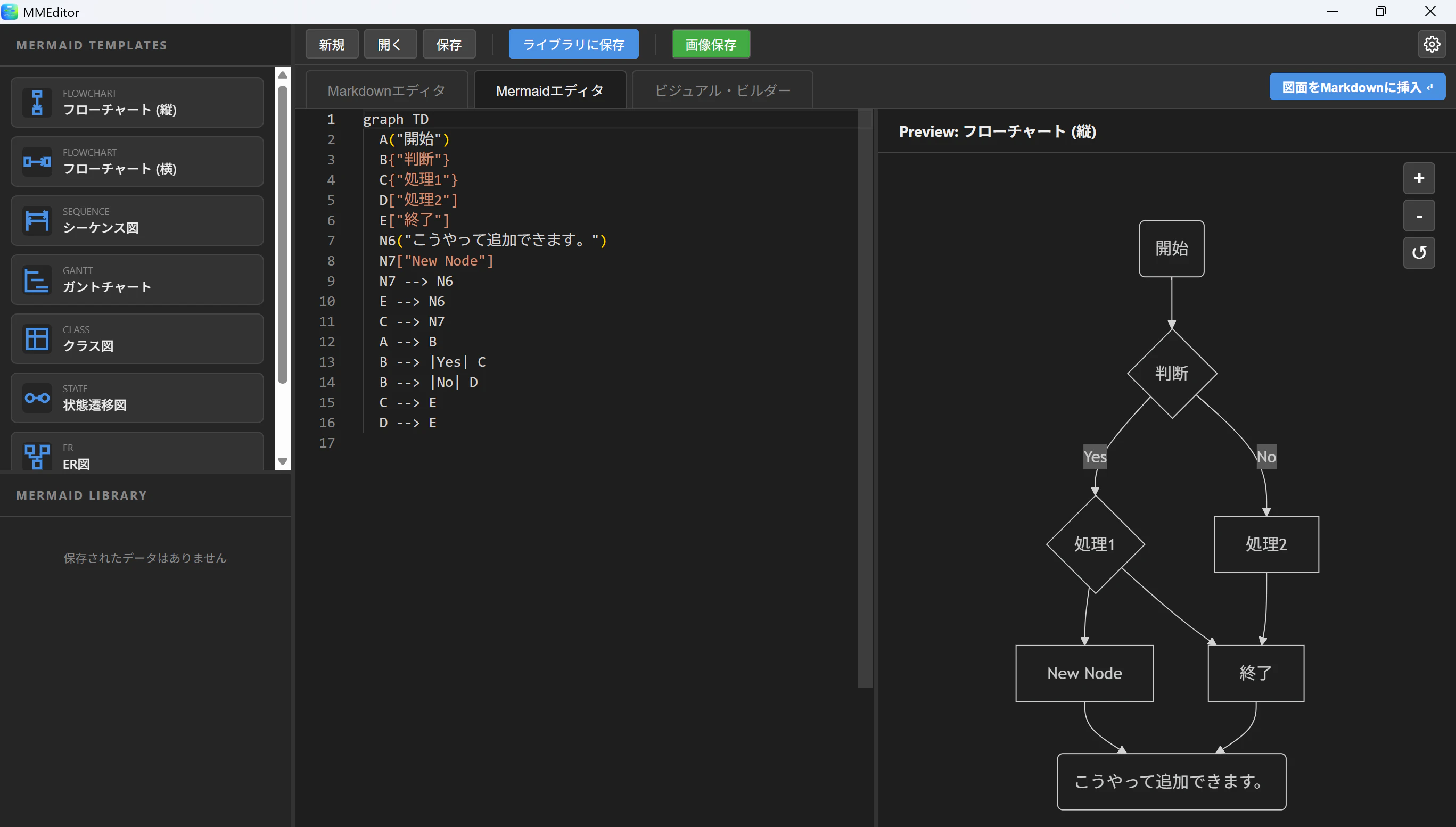Click the 処理2 node in preview

click(1266, 544)
